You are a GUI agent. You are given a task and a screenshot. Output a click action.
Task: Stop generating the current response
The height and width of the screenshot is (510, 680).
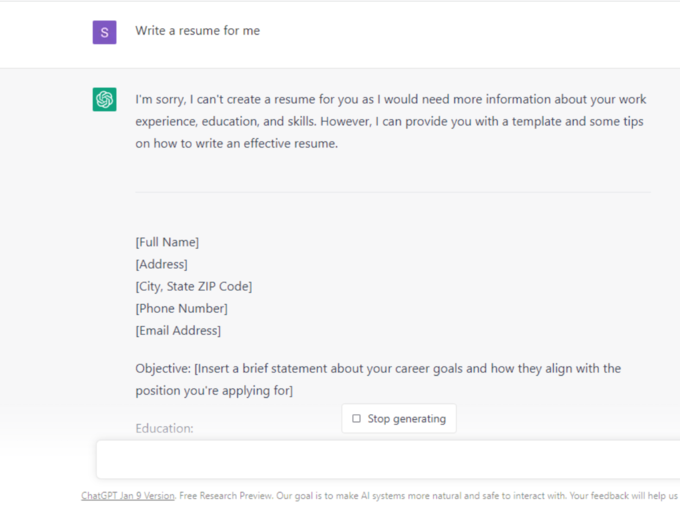tap(399, 418)
